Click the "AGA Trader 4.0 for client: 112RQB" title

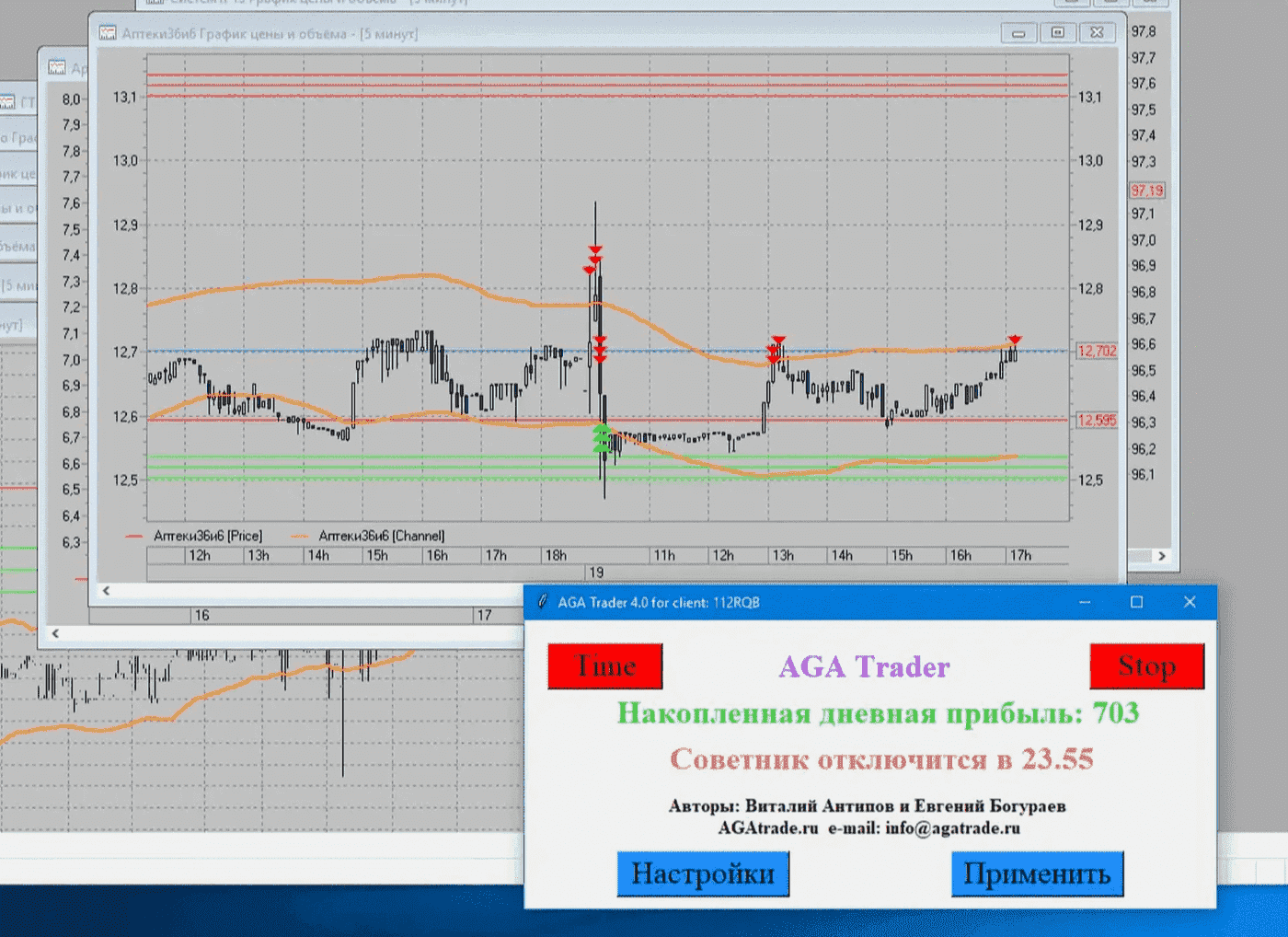pyautogui.click(x=659, y=603)
